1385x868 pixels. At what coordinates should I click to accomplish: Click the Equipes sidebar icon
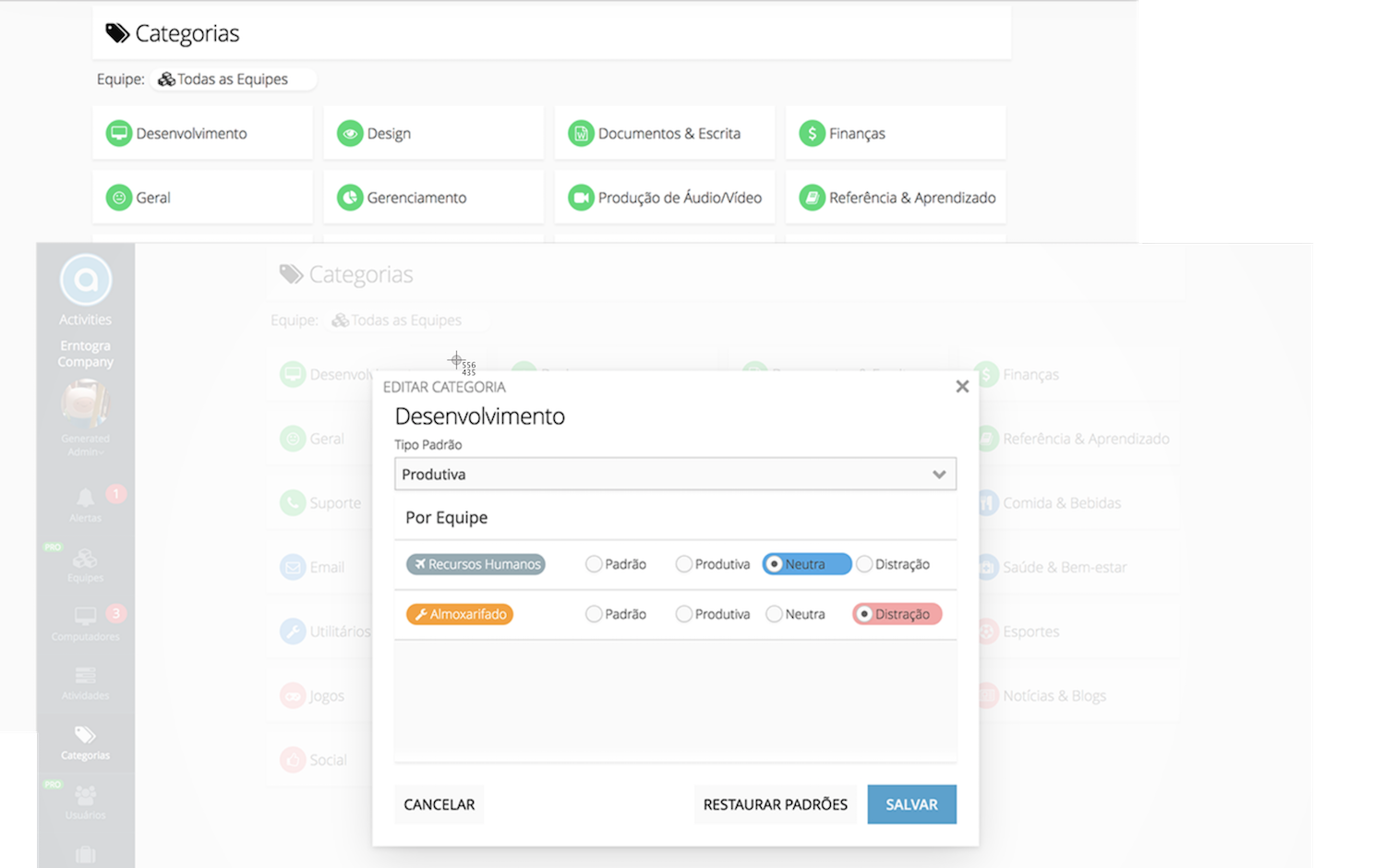click(85, 557)
